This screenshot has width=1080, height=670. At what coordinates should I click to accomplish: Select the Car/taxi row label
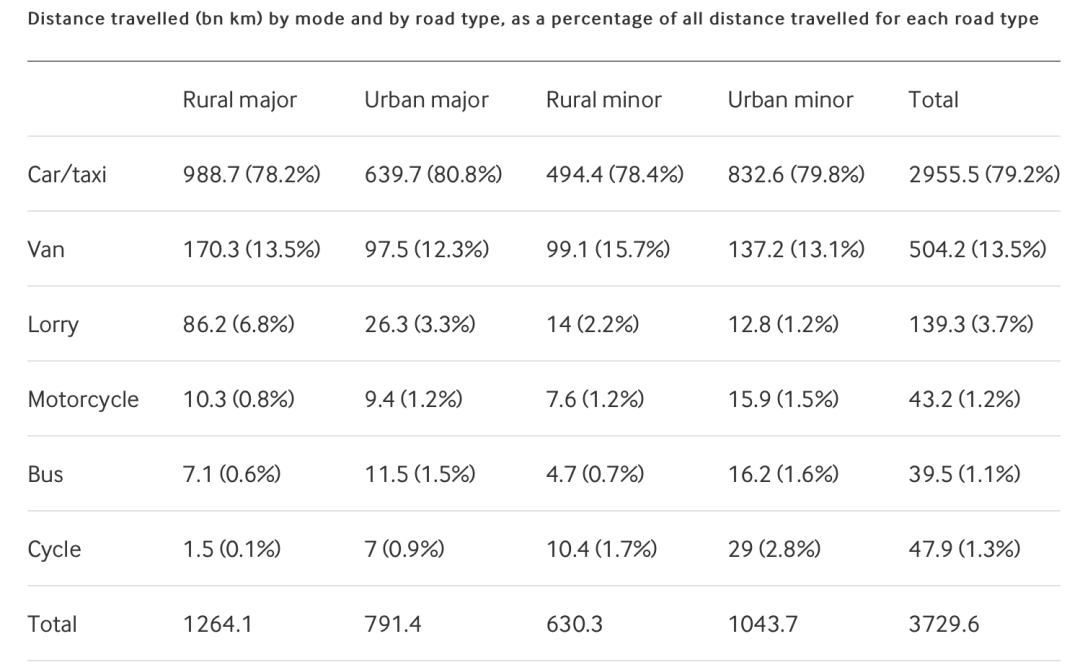point(67,175)
